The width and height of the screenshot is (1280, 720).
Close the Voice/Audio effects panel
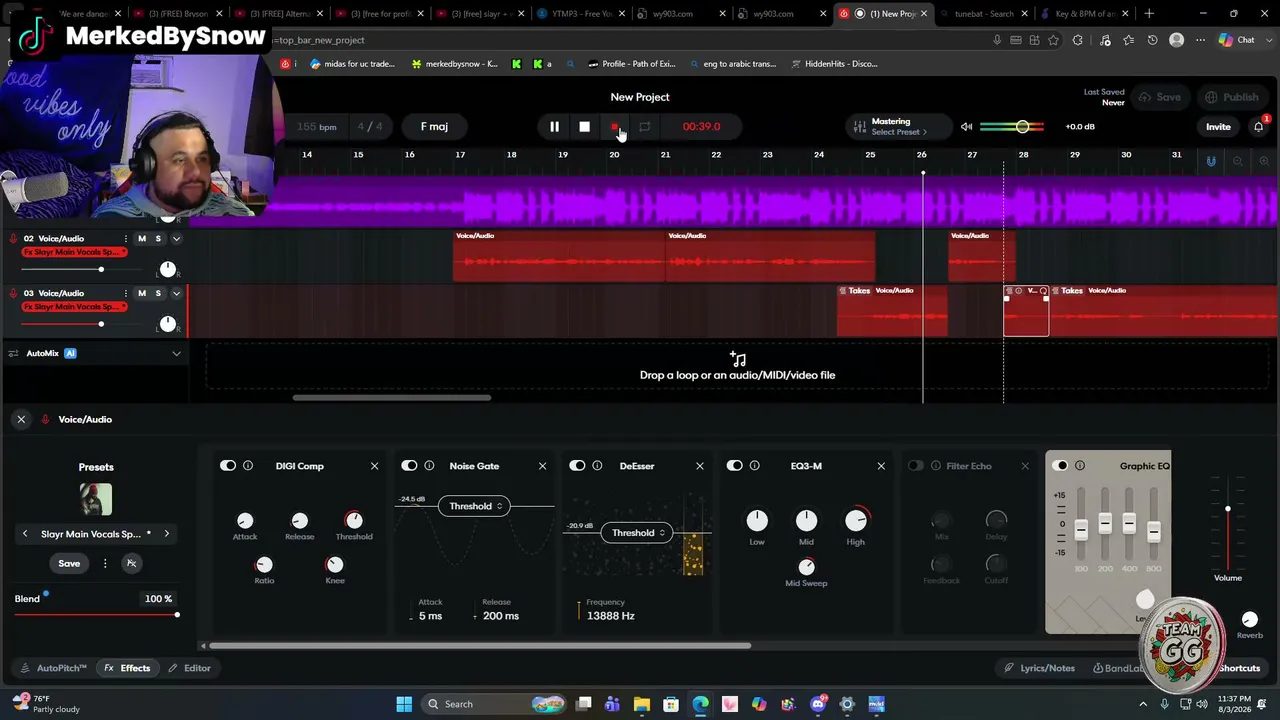tap(21, 419)
